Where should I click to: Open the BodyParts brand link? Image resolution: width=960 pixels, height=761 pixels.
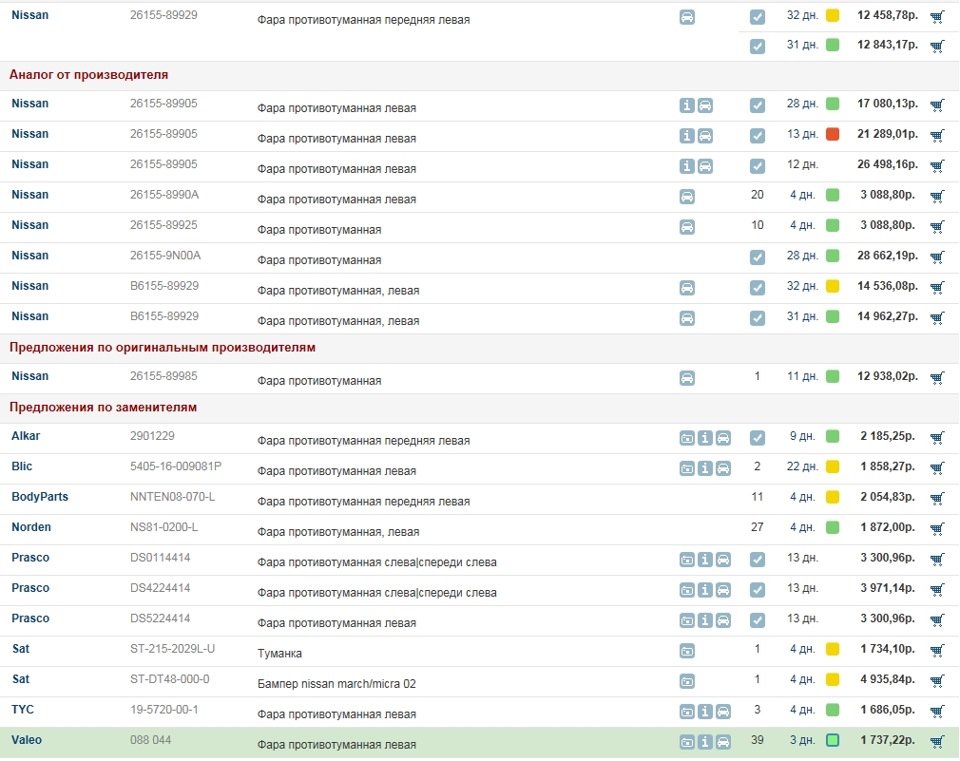[x=40, y=497]
